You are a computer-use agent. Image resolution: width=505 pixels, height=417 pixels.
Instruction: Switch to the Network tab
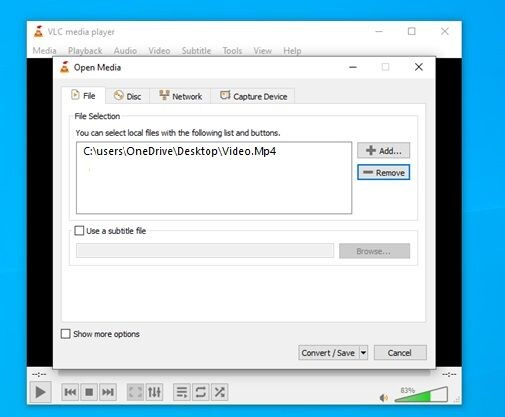tap(180, 96)
